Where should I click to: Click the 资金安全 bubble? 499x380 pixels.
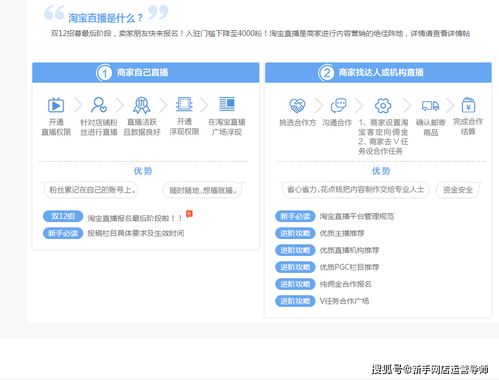pos(458,190)
